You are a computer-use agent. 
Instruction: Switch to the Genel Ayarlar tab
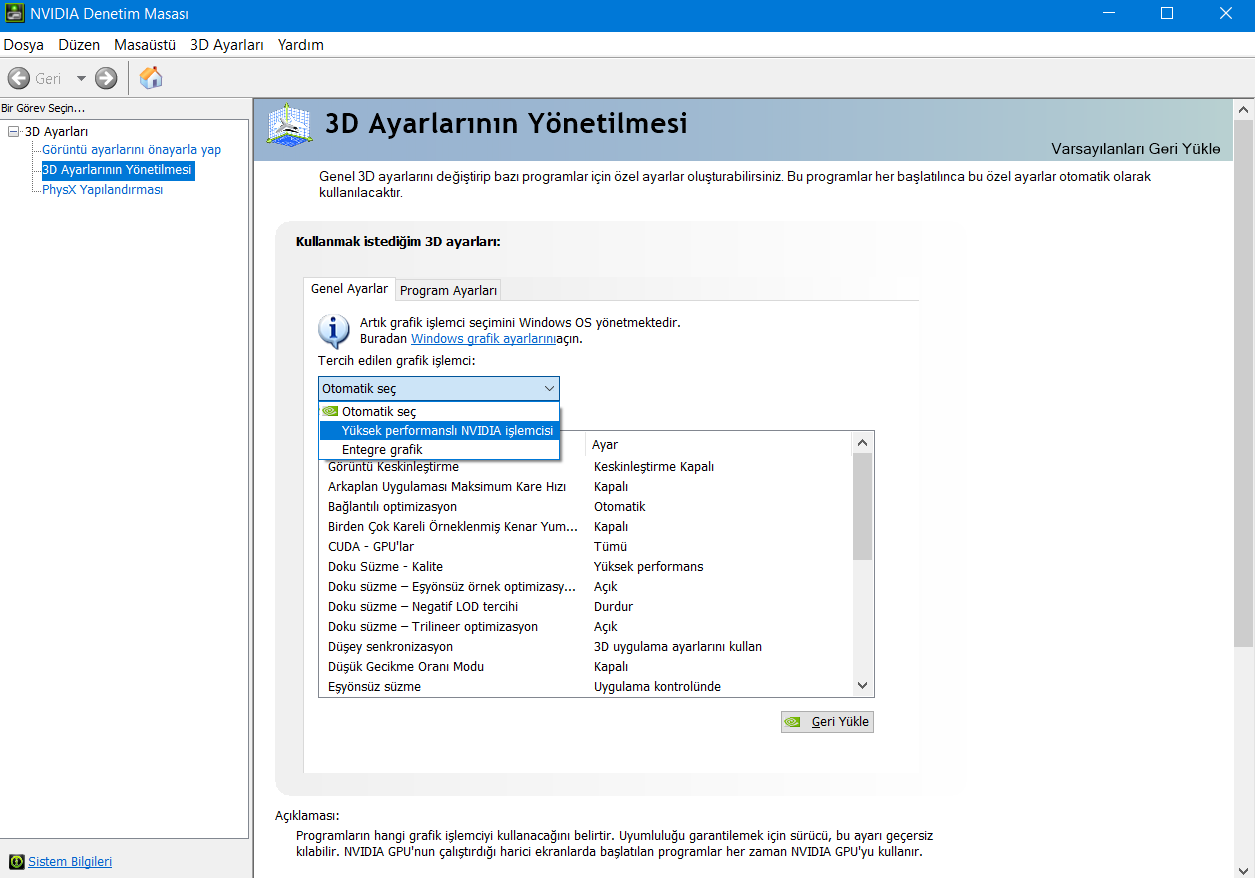click(350, 288)
